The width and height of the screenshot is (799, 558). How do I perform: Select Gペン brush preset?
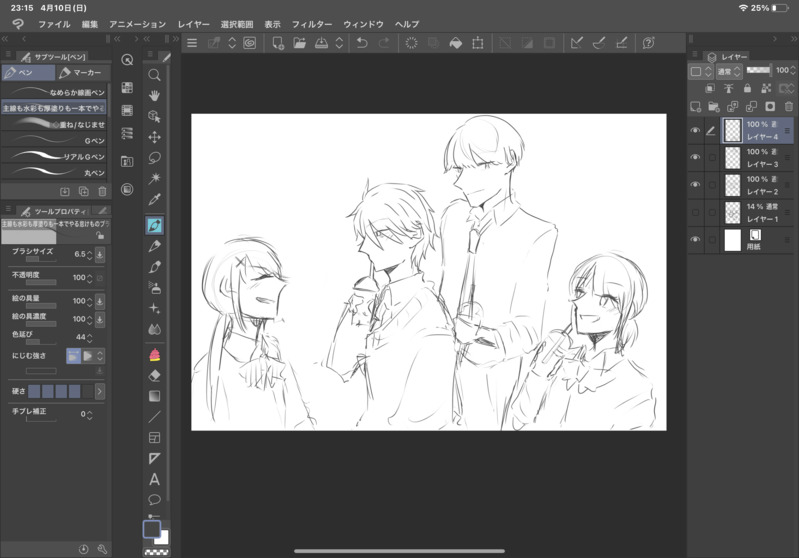tap(54, 140)
